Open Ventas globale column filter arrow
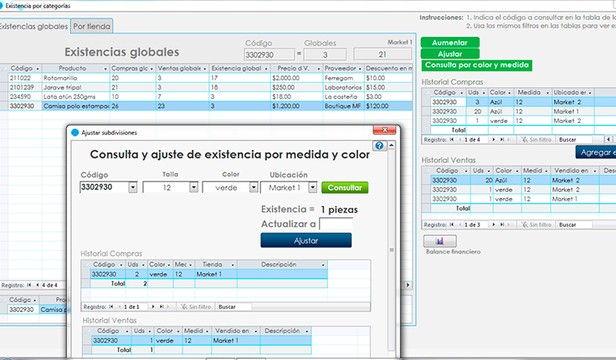This screenshot has width=616, height=360. [205, 69]
